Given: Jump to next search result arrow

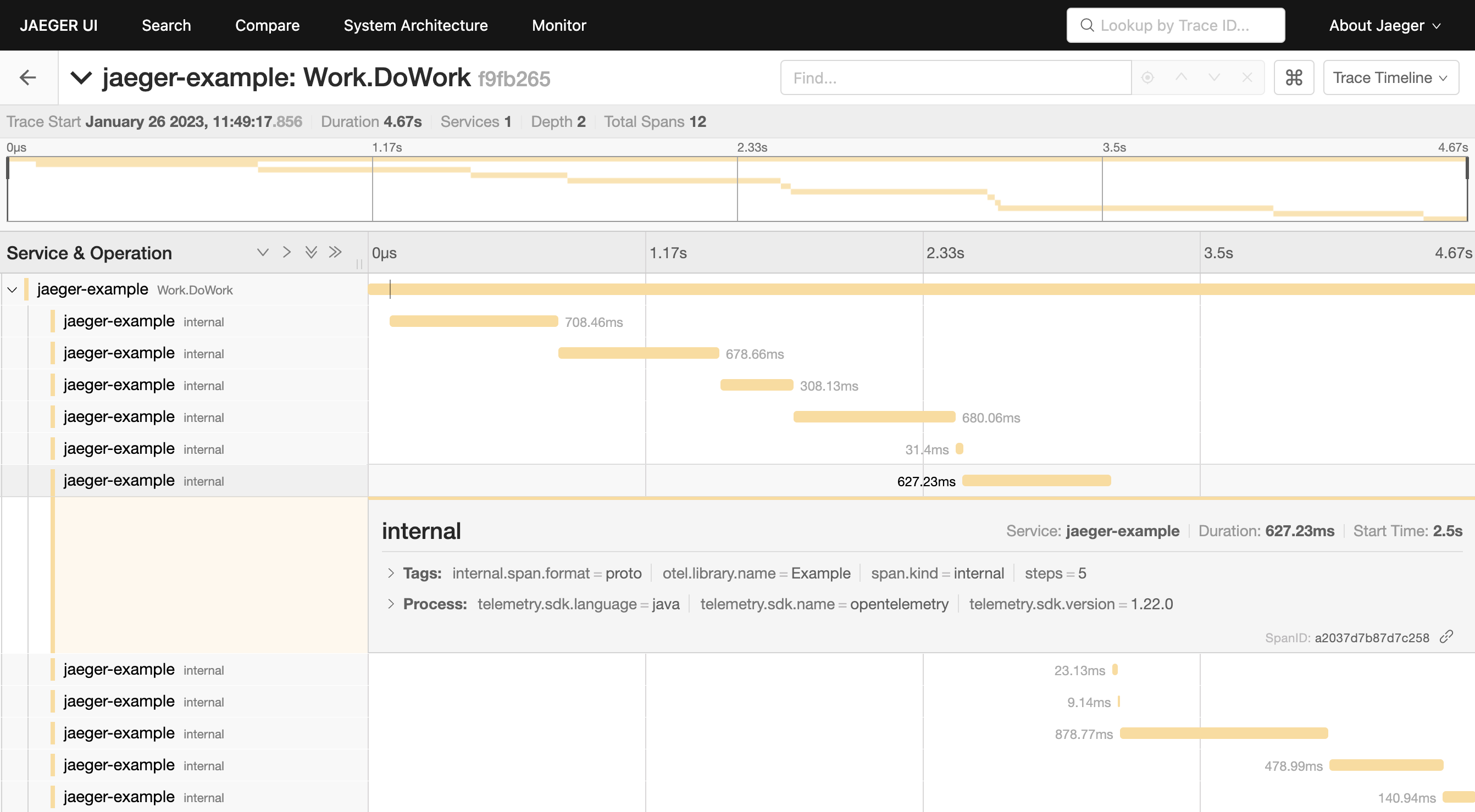Looking at the screenshot, I should click(x=1215, y=77).
